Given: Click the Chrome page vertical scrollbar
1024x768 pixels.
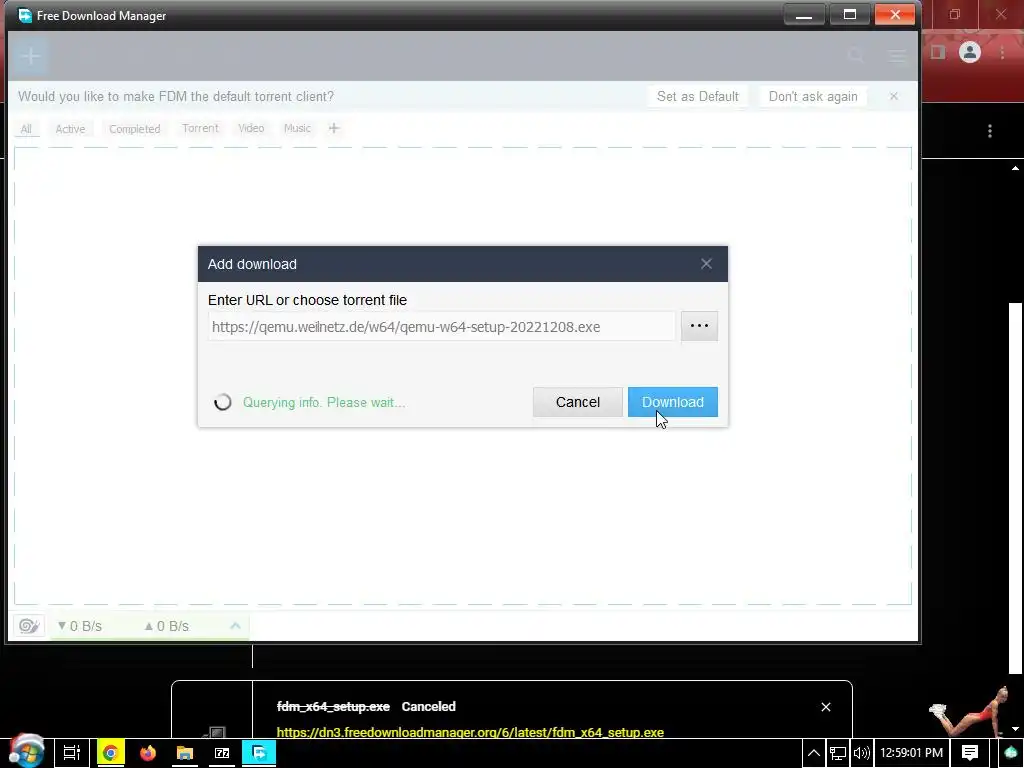Looking at the screenshot, I should point(1015,488).
